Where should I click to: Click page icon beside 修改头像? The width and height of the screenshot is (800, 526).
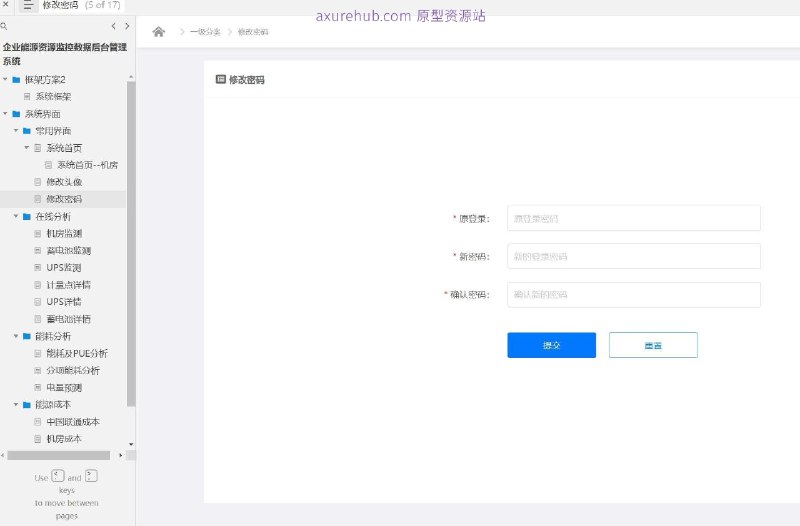coord(38,182)
